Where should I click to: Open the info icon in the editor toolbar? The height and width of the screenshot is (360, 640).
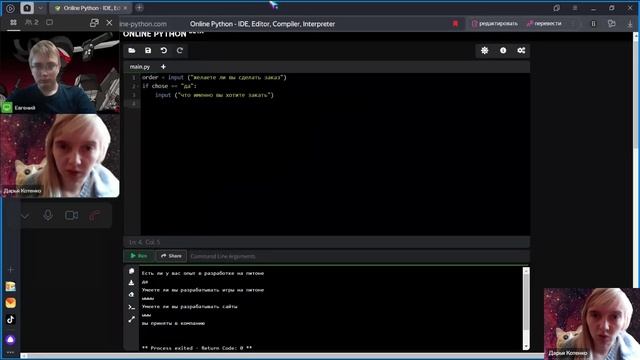click(503, 51)
